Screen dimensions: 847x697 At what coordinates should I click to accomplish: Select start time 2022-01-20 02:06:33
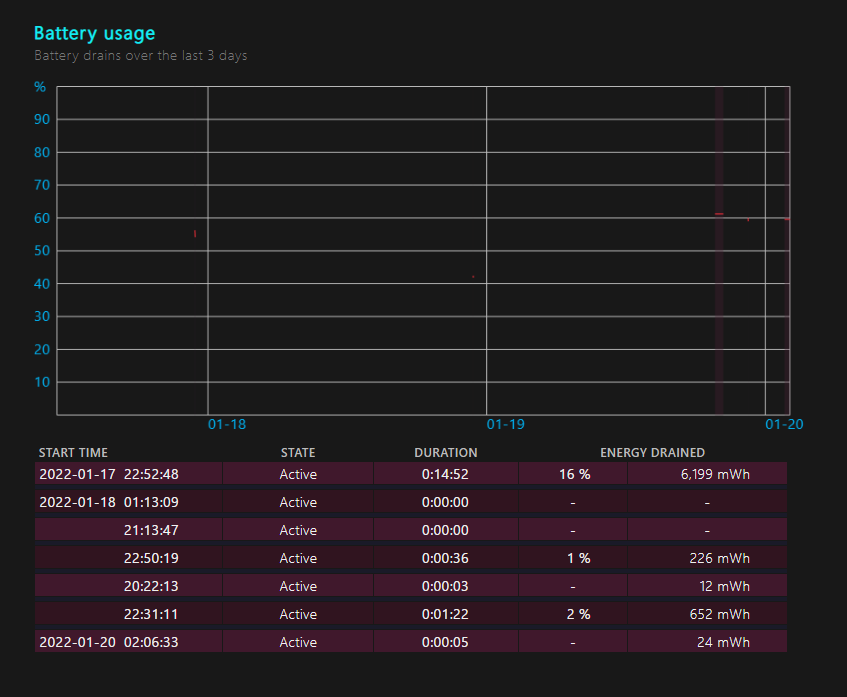point(109,642)
